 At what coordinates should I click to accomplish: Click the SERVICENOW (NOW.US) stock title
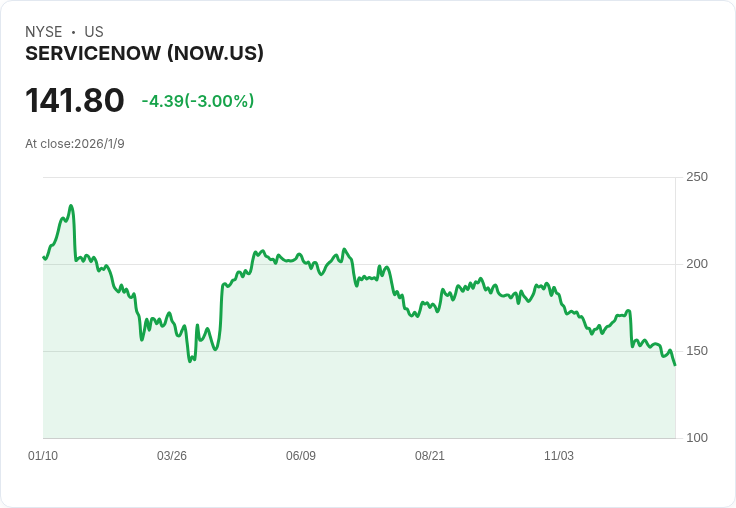tap(144, 54)
